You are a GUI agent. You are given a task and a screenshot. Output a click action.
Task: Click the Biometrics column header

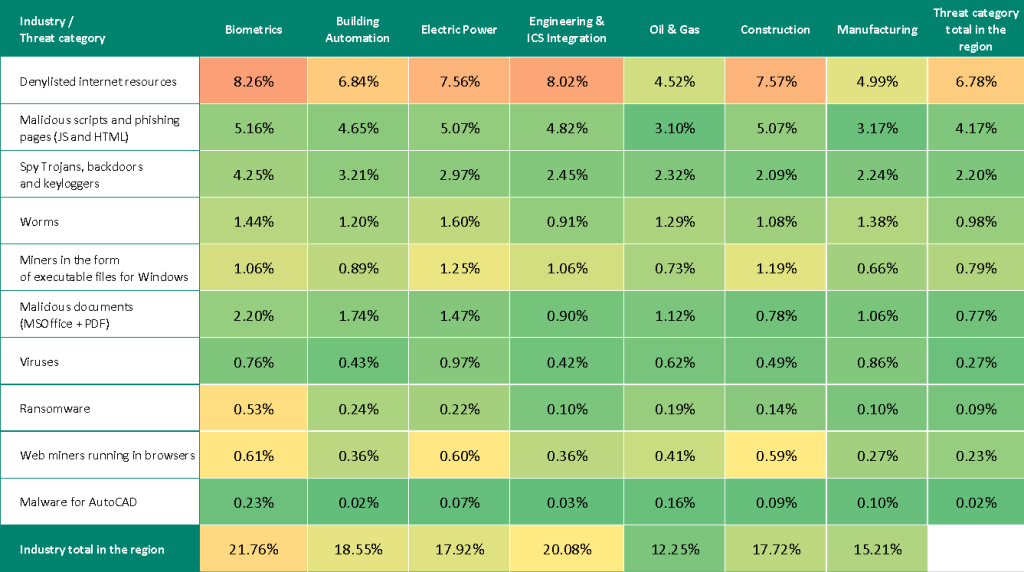253,30
